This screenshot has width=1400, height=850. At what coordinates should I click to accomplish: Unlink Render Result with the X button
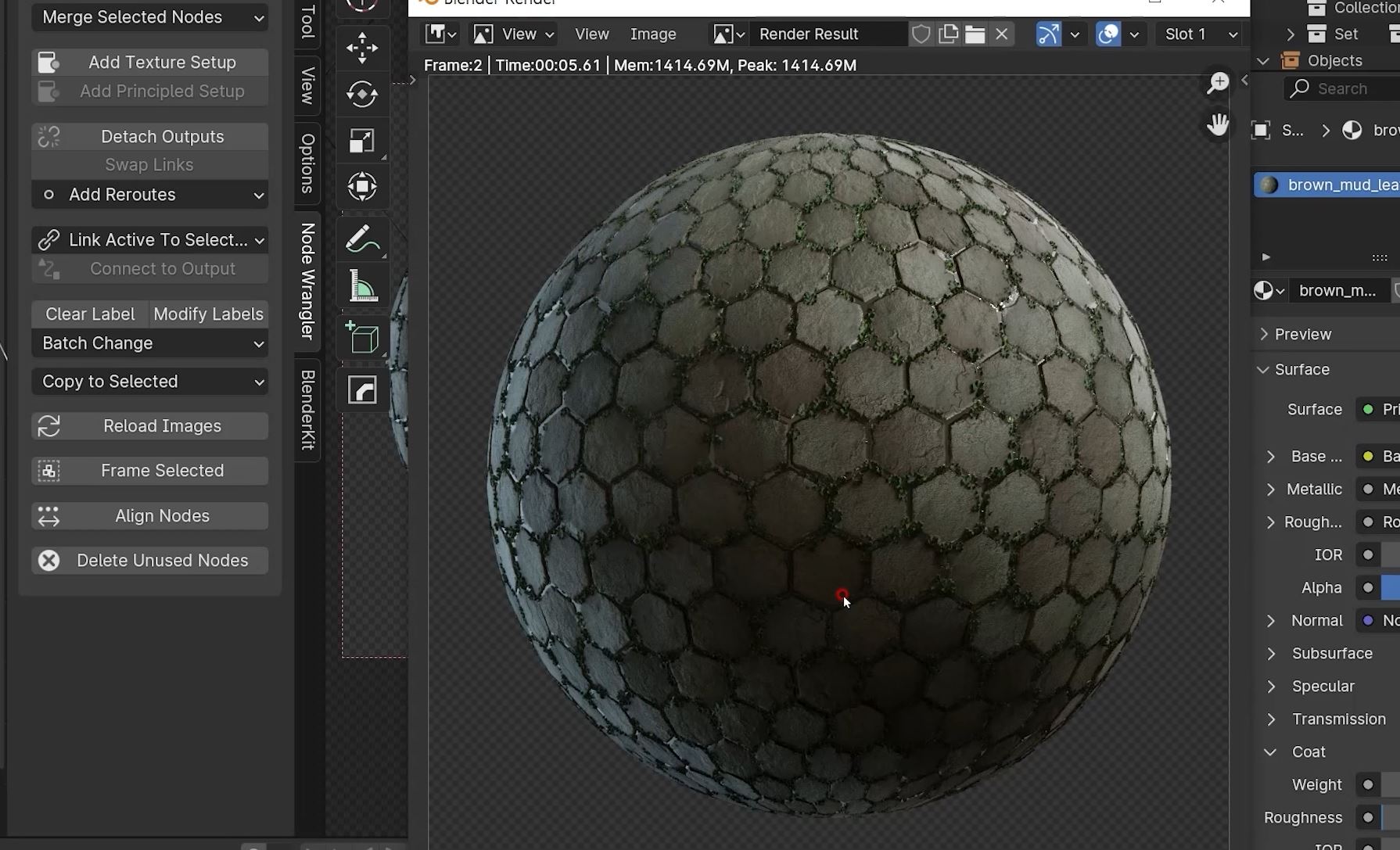point(1001,34)
